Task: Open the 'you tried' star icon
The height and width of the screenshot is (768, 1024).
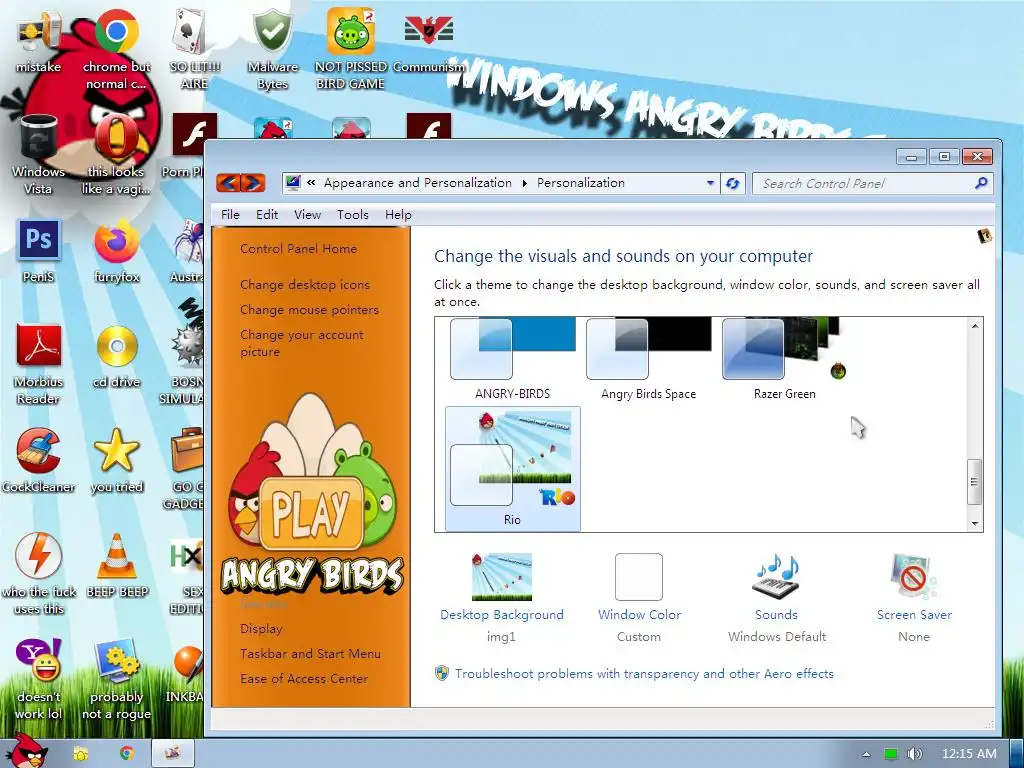Action: (116, 459)
